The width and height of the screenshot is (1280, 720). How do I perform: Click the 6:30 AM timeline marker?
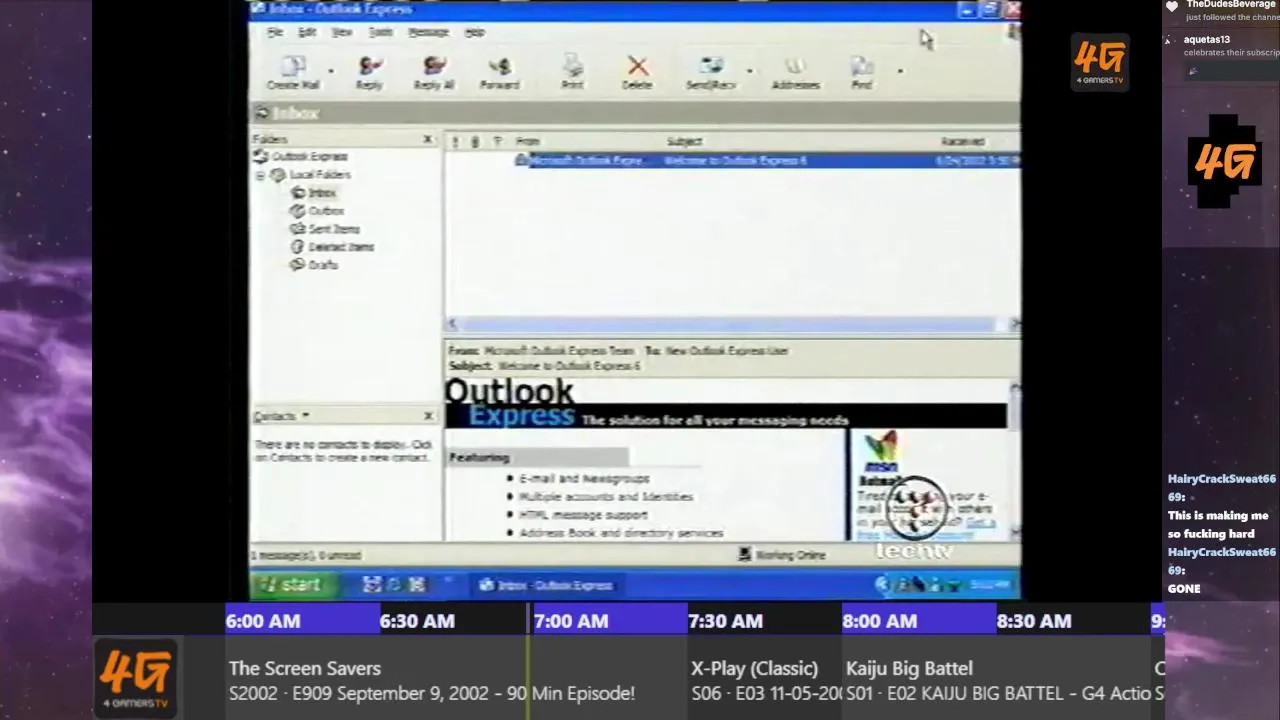click(417, 621)
